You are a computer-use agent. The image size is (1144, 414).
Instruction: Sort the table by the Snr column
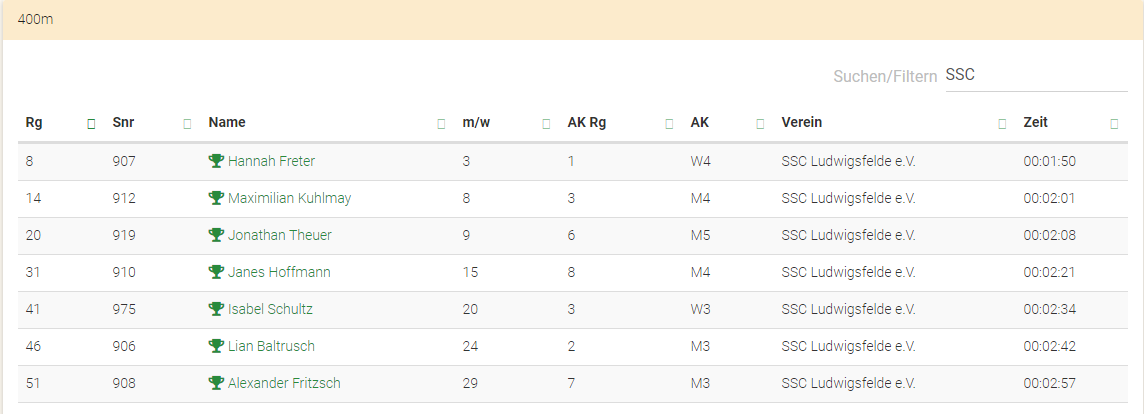point(187,124)
